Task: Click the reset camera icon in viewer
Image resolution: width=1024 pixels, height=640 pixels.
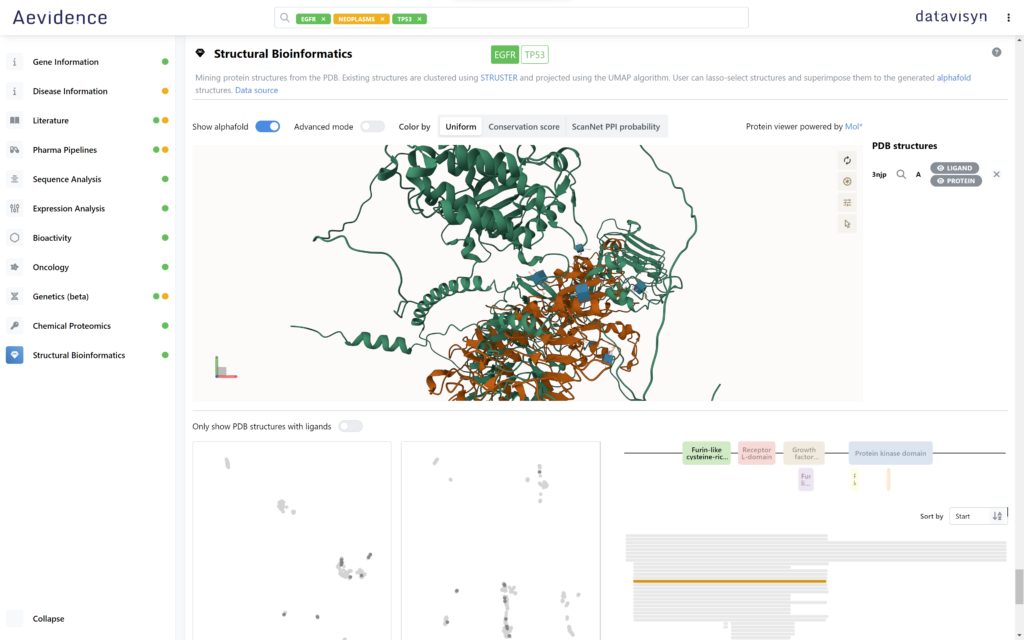Action: tap(847, 161)
